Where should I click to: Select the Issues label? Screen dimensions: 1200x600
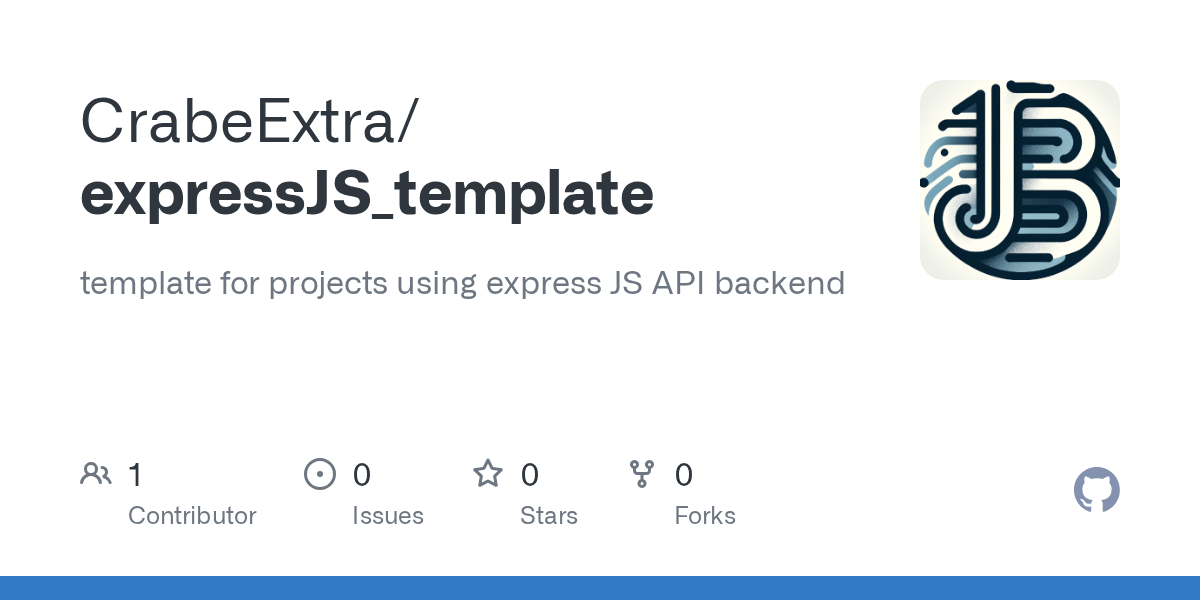388,516
